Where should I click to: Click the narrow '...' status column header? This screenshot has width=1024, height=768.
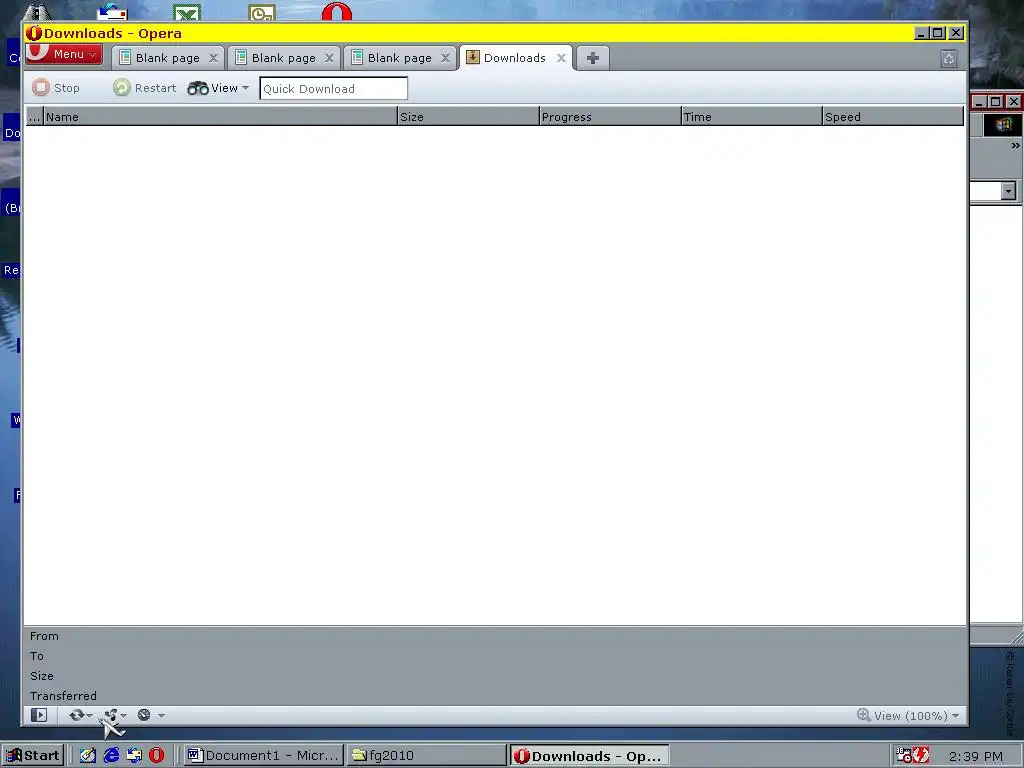(35, 117)
